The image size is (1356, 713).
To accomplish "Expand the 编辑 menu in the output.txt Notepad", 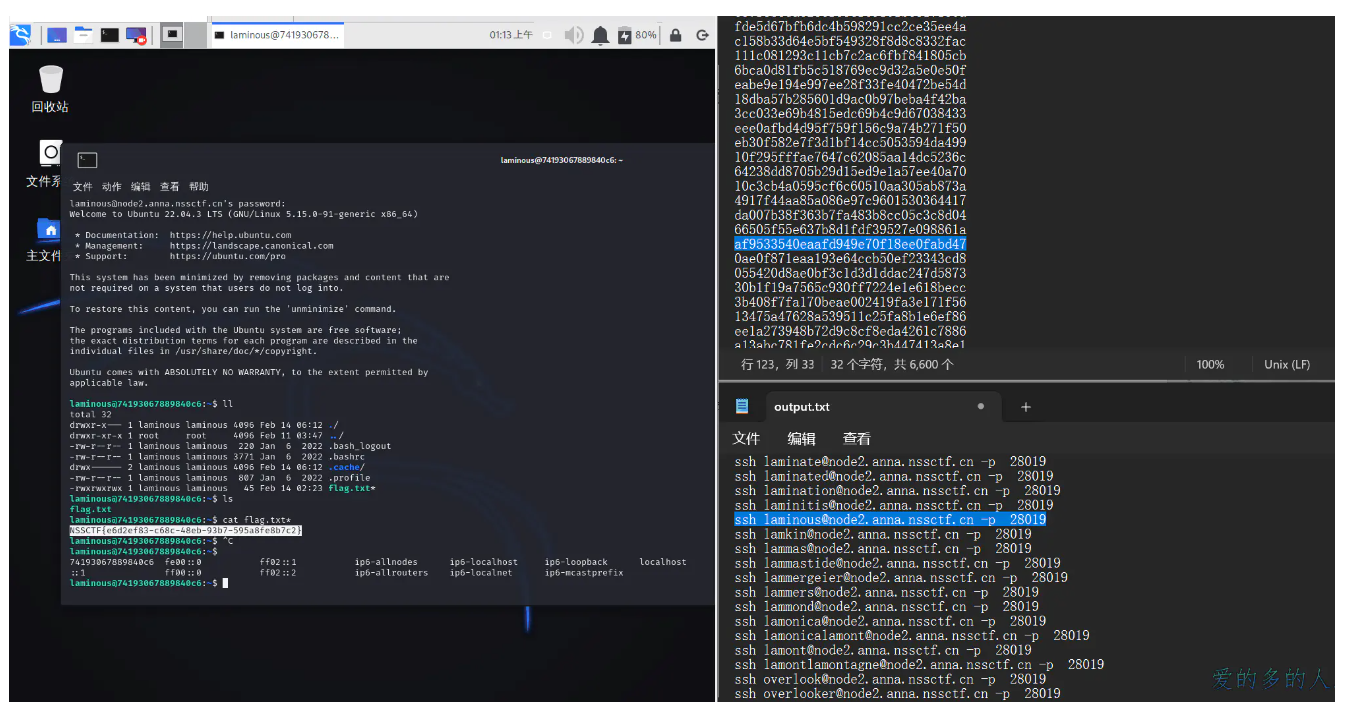I will 800,439.
